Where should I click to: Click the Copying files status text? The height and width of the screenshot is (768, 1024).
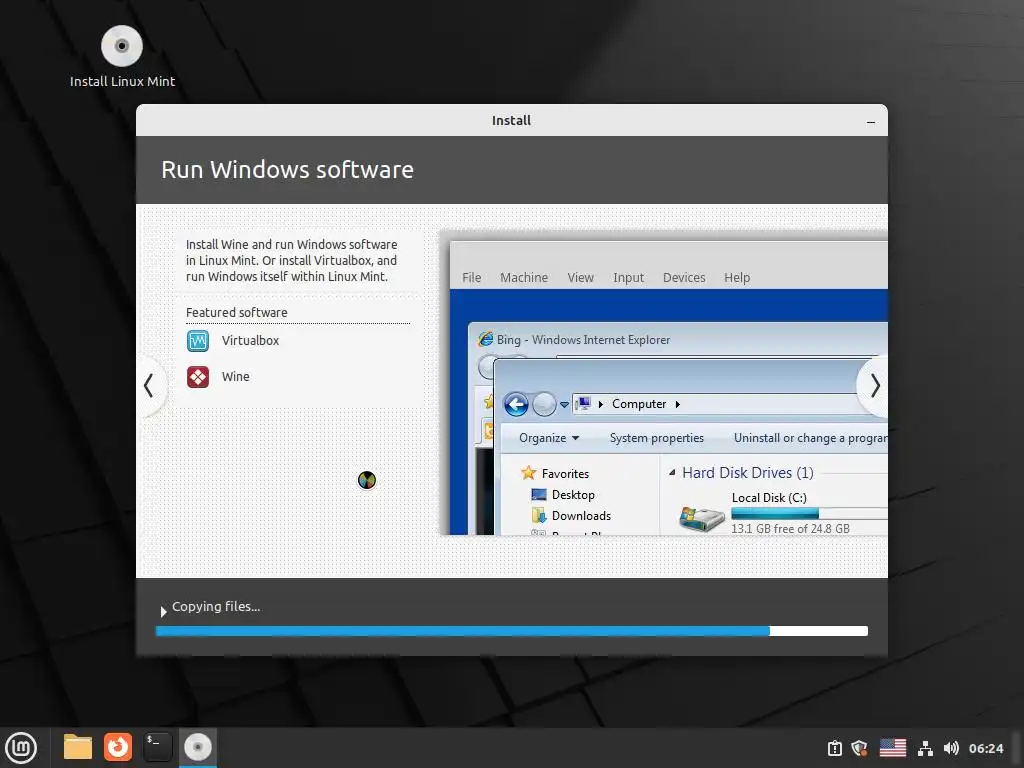(x=216, y=607)
